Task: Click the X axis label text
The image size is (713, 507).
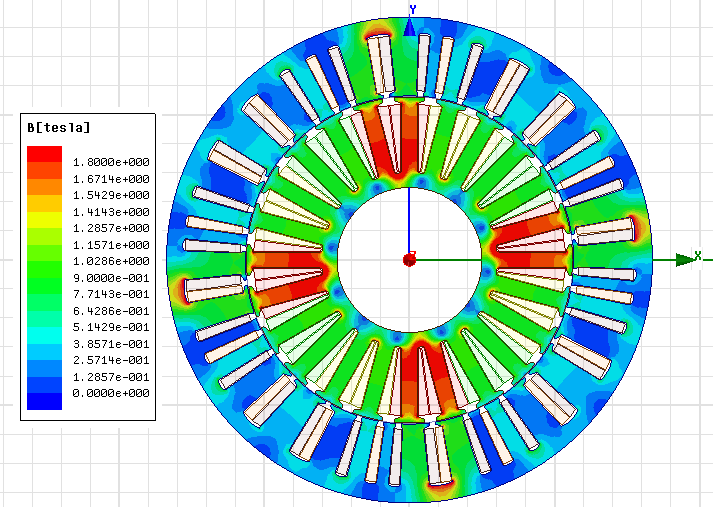Action: click(699, 254)
